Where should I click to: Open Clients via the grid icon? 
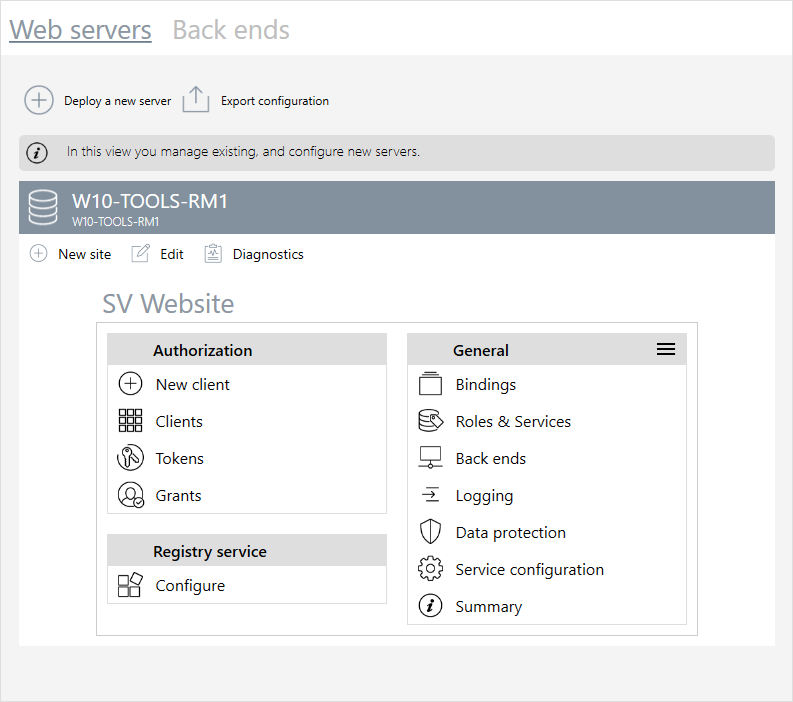tap(130, 421)
